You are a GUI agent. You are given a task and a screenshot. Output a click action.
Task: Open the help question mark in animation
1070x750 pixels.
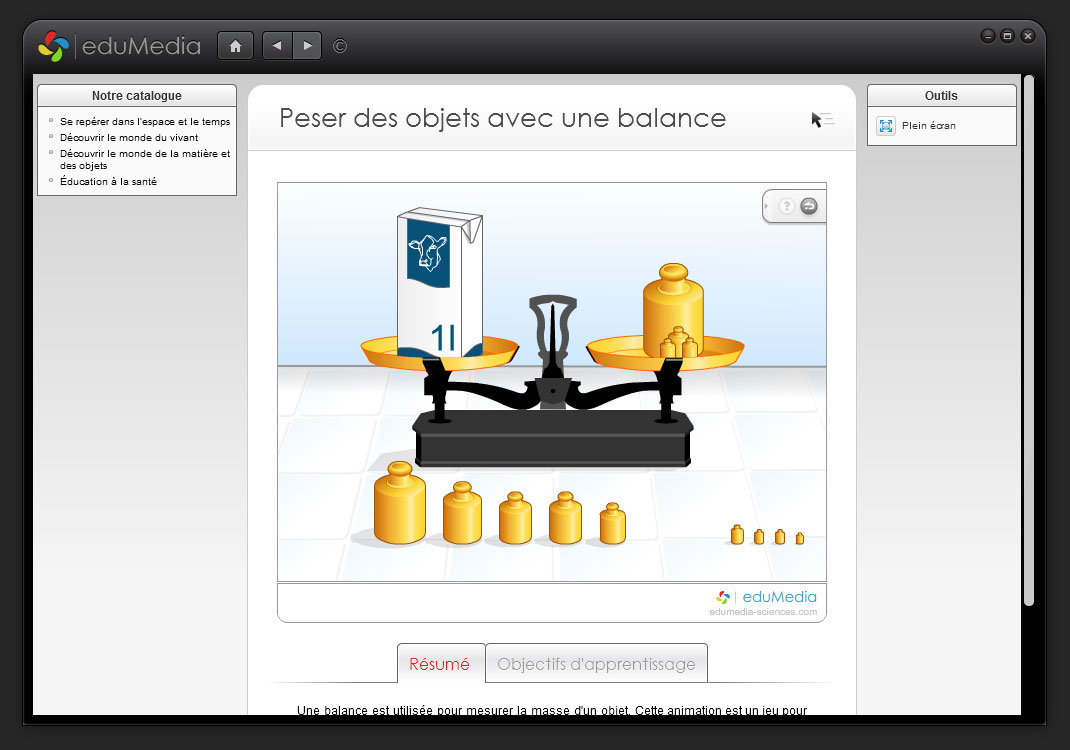tap(787, 206)
